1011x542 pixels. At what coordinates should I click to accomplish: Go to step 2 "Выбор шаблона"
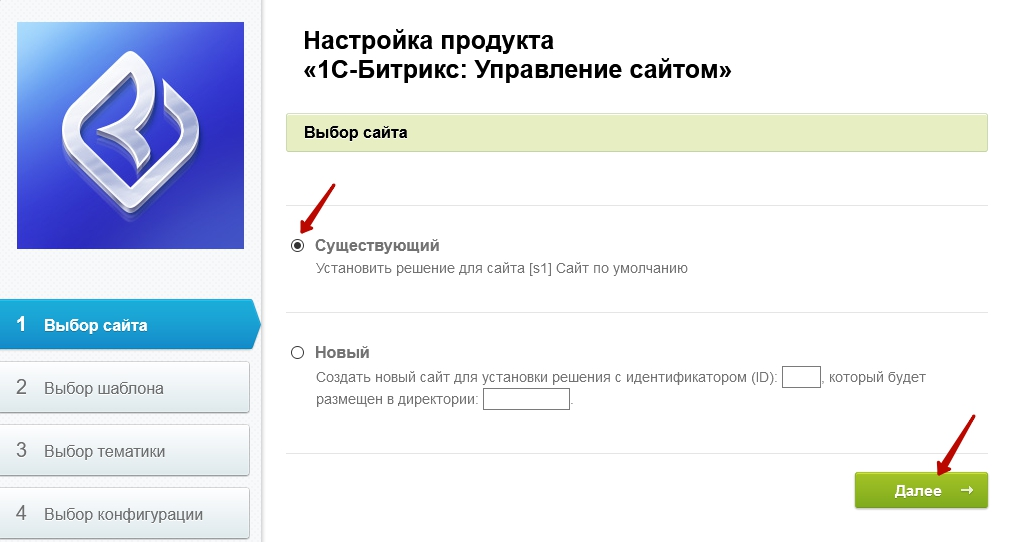tap(124, 387)
